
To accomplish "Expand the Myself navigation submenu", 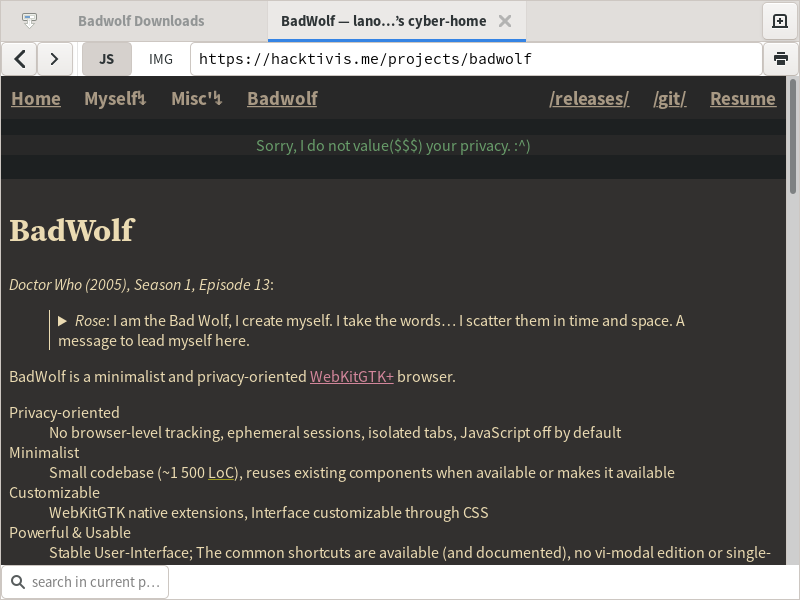I will [115, 98].
